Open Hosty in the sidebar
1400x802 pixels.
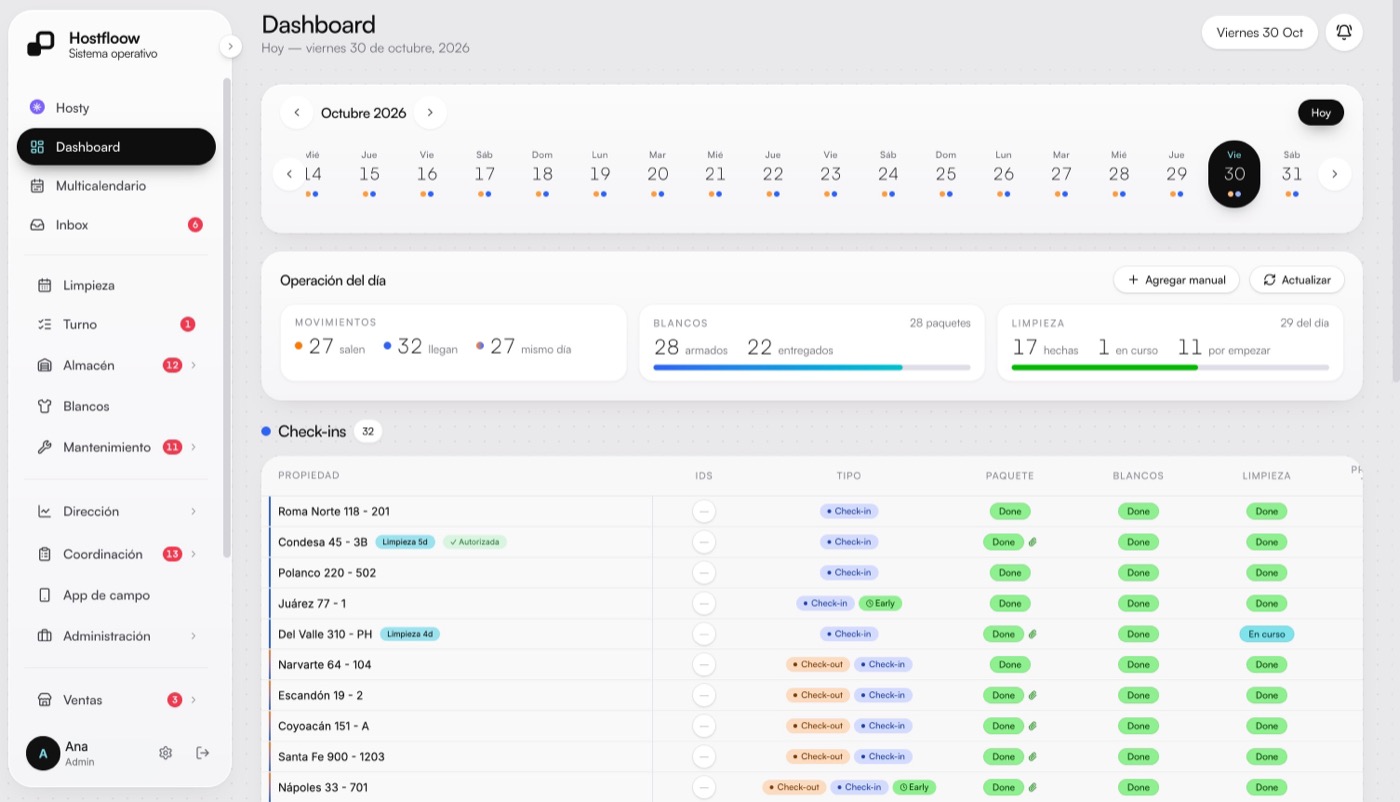[116, 108]
